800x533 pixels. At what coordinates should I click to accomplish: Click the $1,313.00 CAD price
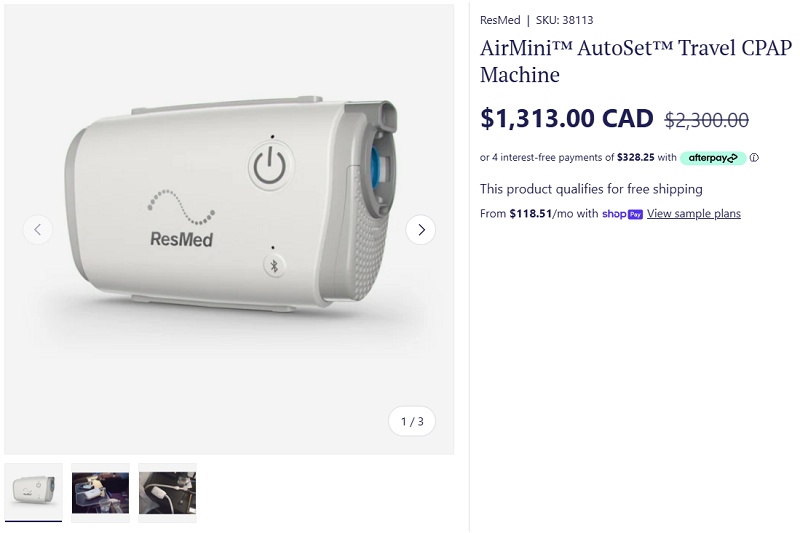(x=566, y=119)
